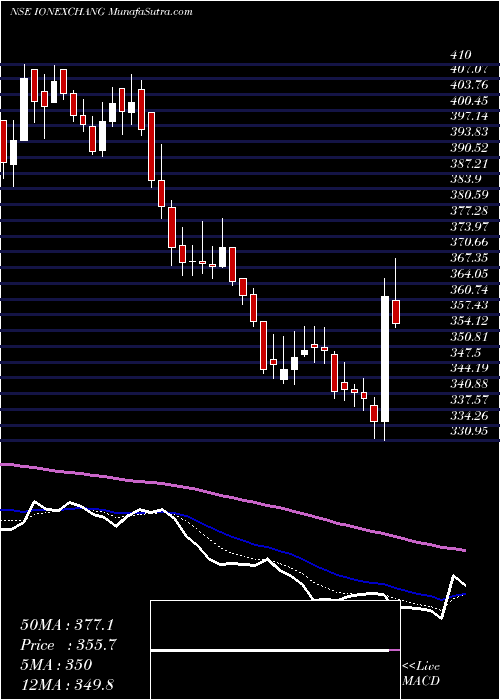Click the 373.97 price axis label

click(x=468, y=226)
